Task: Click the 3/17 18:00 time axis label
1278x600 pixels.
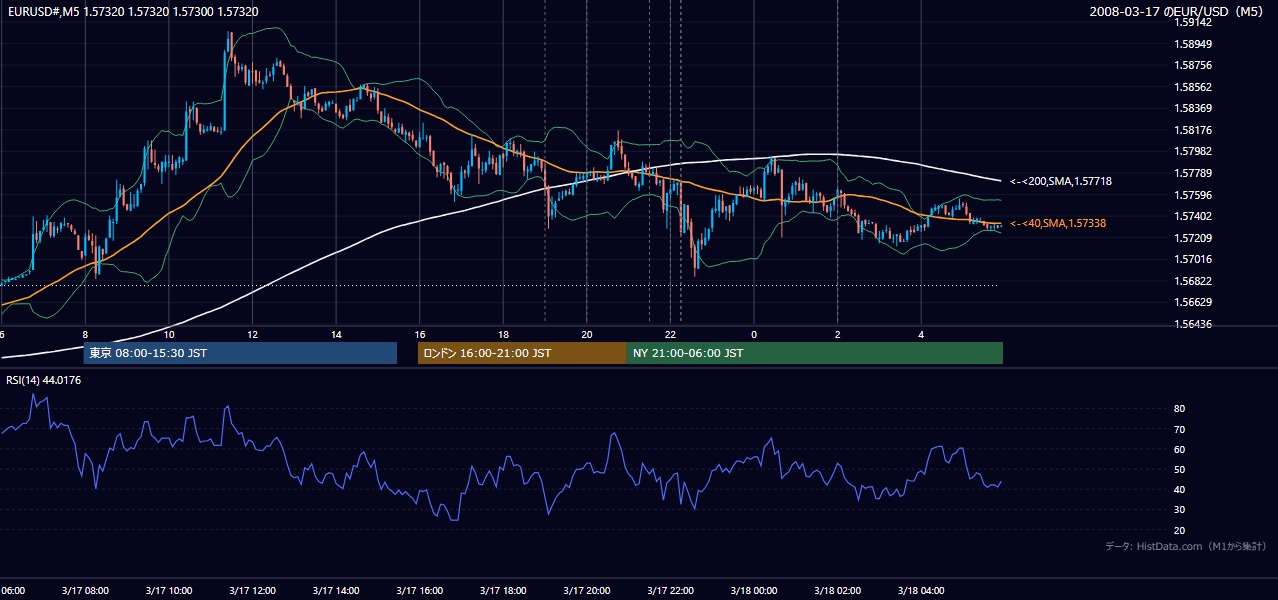Action: point(502,590)
